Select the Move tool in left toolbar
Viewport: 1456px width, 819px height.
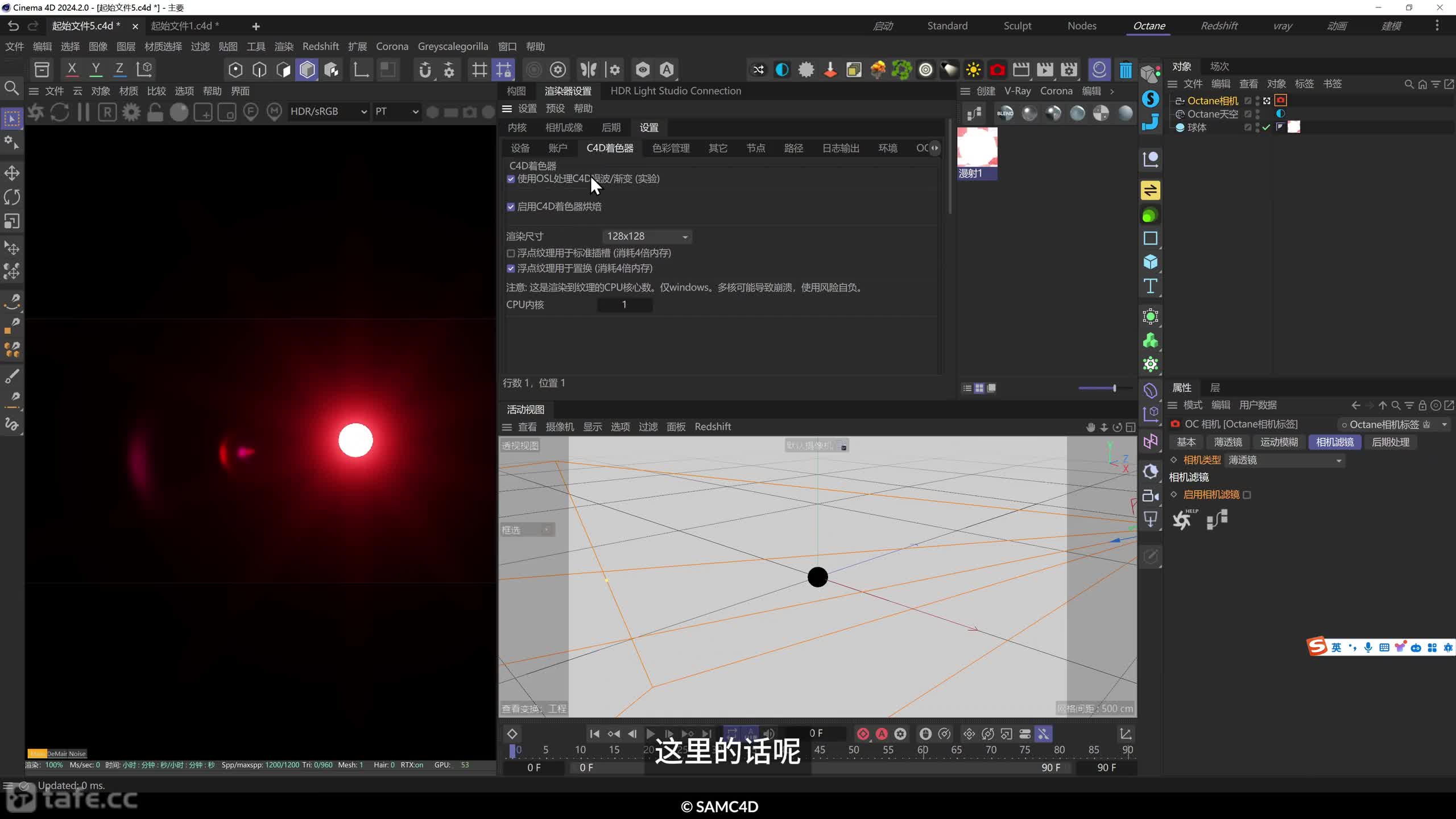point(12,173)
